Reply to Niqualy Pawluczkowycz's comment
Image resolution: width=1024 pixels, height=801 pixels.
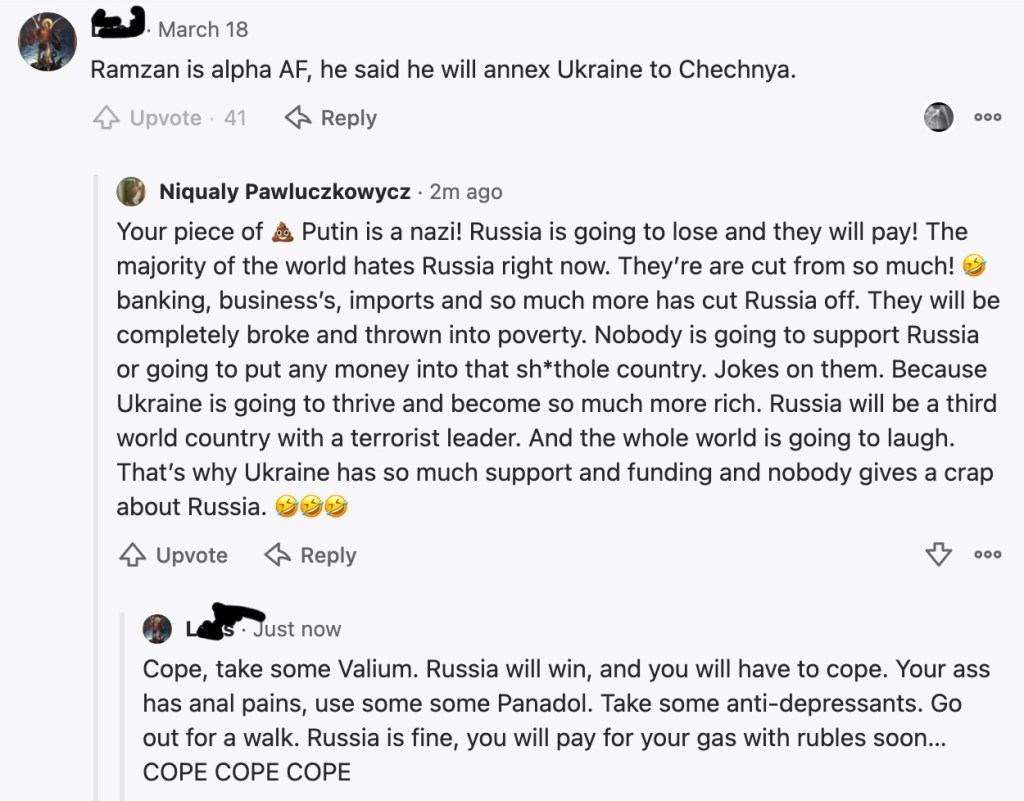pyautogui.click(x=311, y=555)
